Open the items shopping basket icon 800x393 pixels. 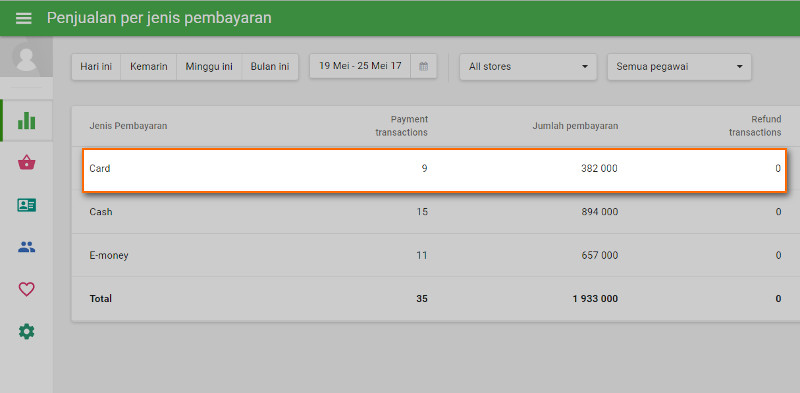pyautogui.click(x=27, y=163)
